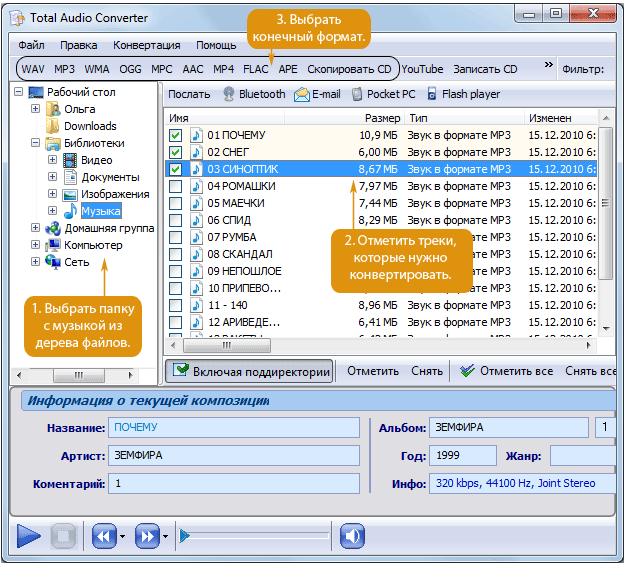The height and width of the screenshot is (565, 625).
Task: Click the rewind button in player
Action: [104, 536]
